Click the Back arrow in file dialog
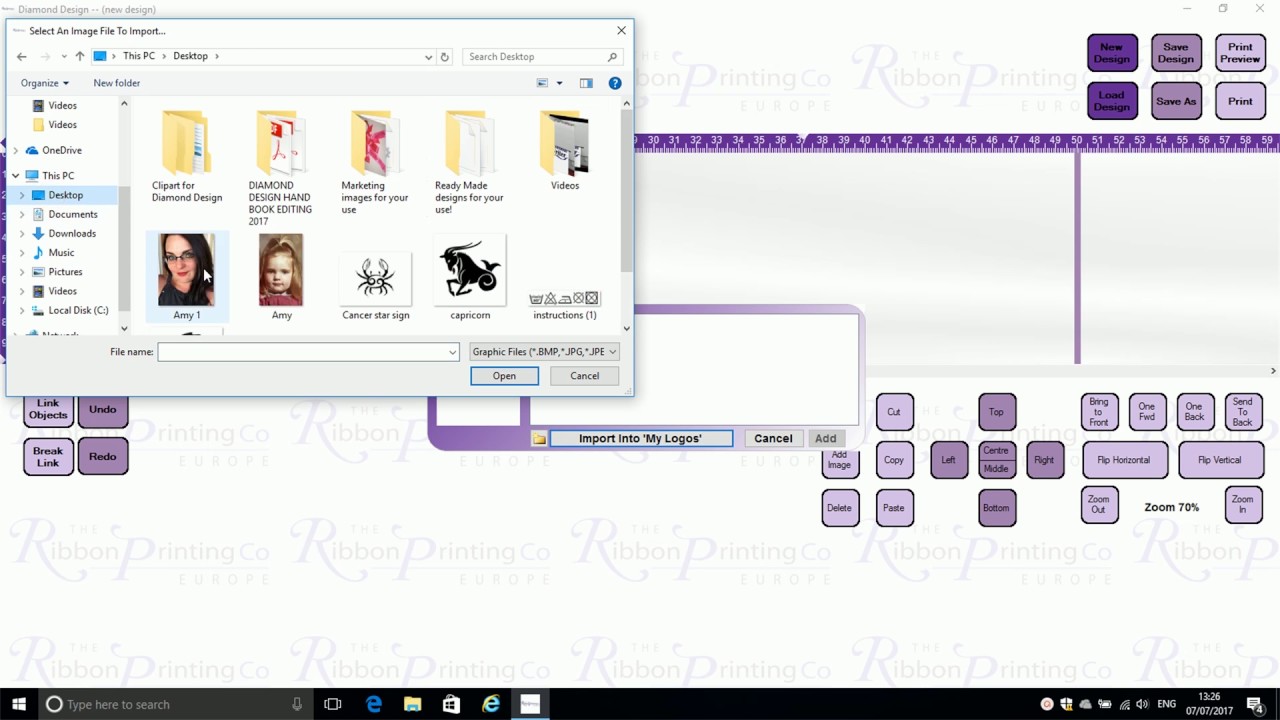 pyautogui.click(x=22, y=57)
